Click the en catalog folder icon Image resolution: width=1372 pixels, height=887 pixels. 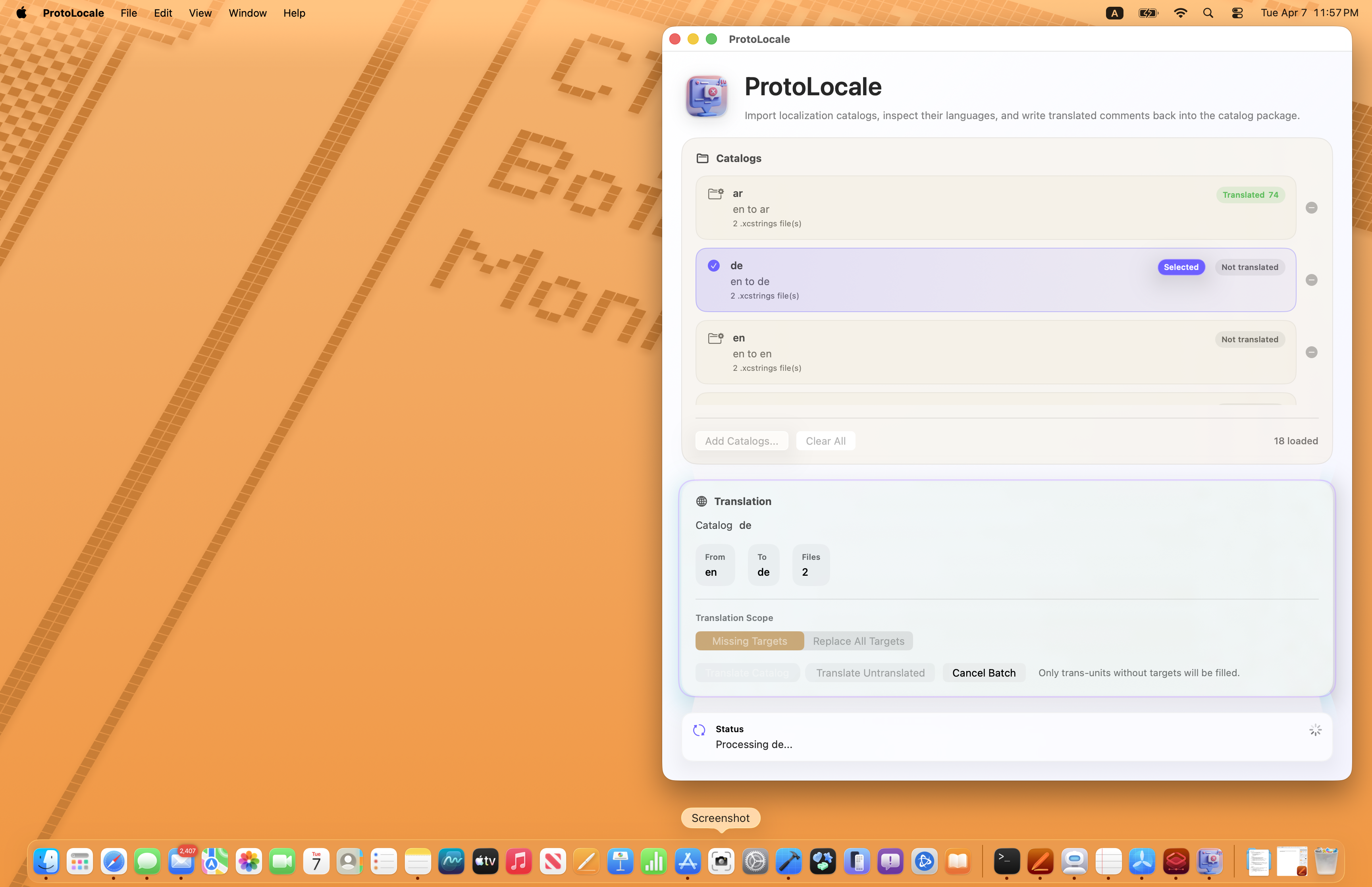pos(715,338)
